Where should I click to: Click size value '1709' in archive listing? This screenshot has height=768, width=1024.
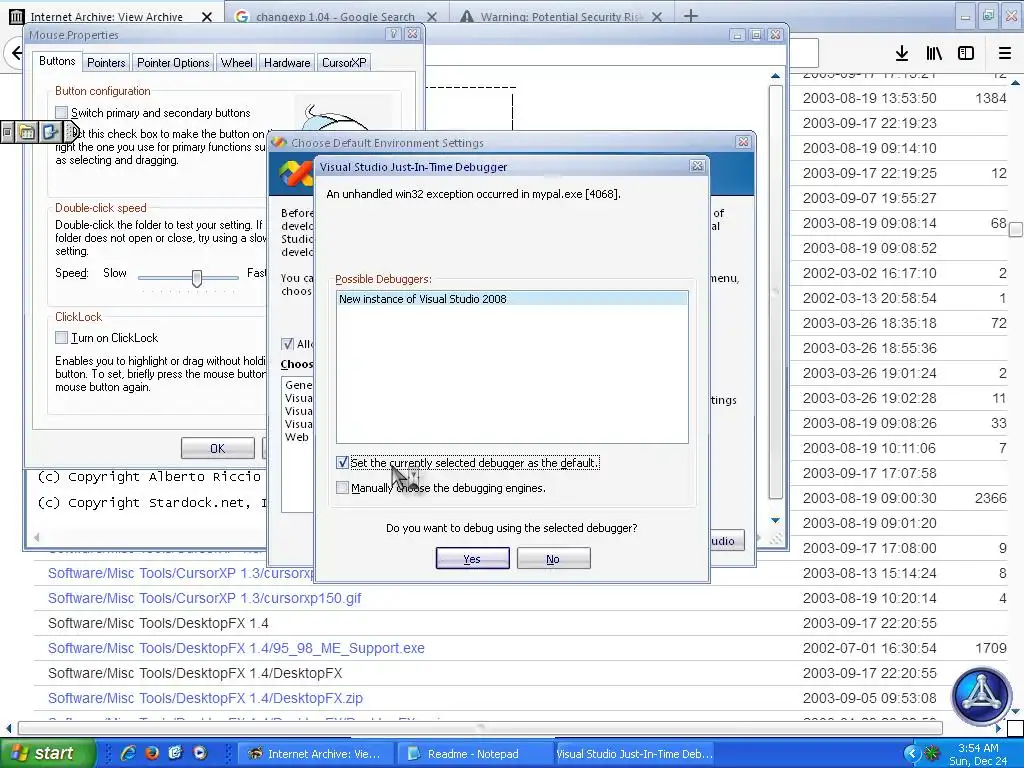click(991, 648)
